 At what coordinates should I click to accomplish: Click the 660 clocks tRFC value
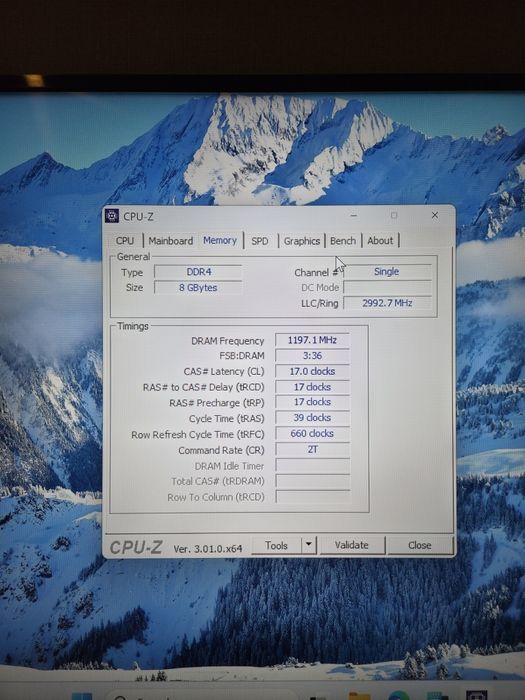pyautogui.click(x=312, y=433)
